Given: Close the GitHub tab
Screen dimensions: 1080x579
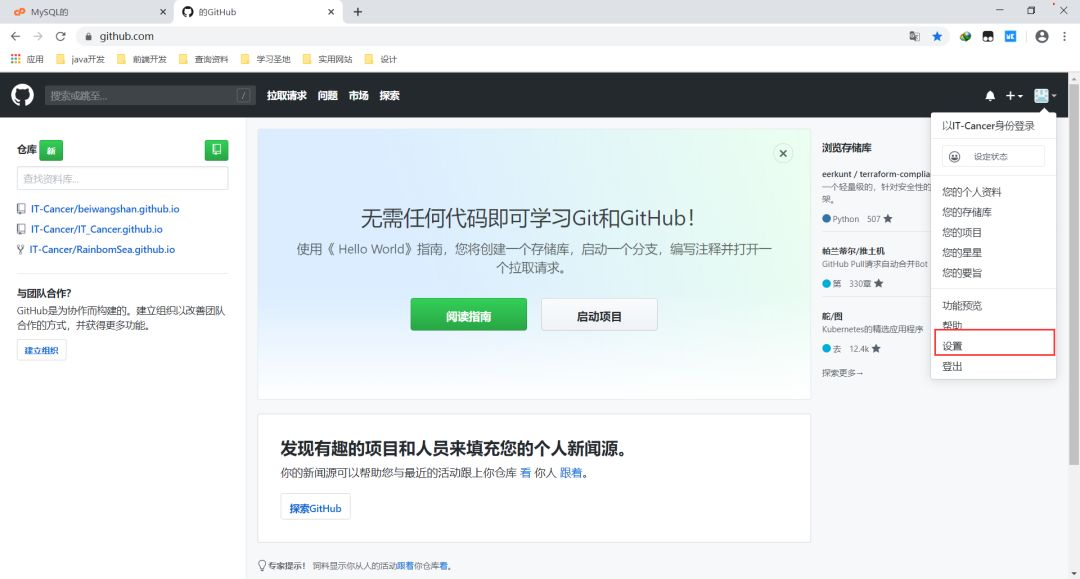Looking at the screenshot, I should pos(331,12).
